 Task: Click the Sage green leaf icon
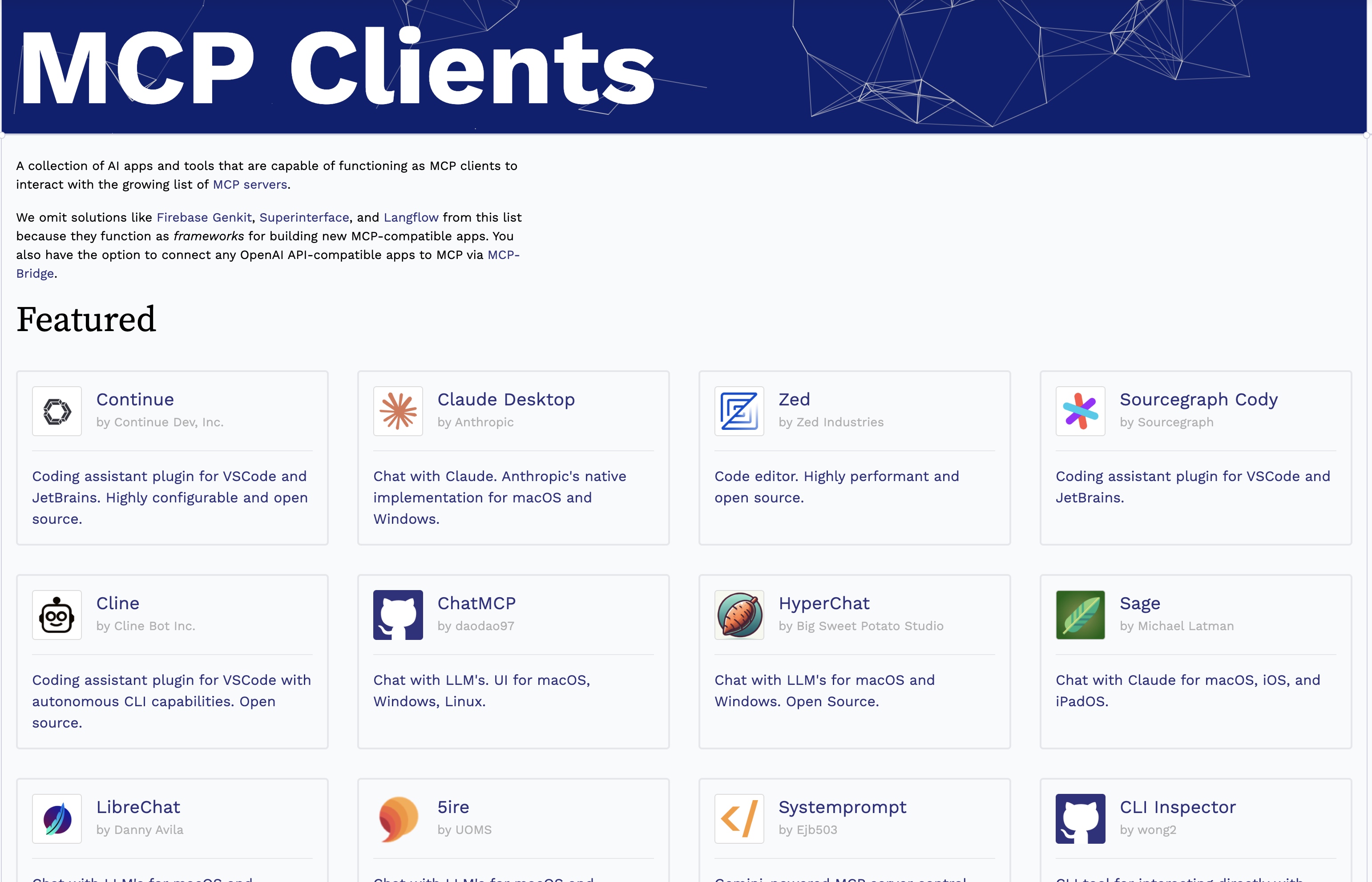pyautogui.click(x=1080, y=615)
